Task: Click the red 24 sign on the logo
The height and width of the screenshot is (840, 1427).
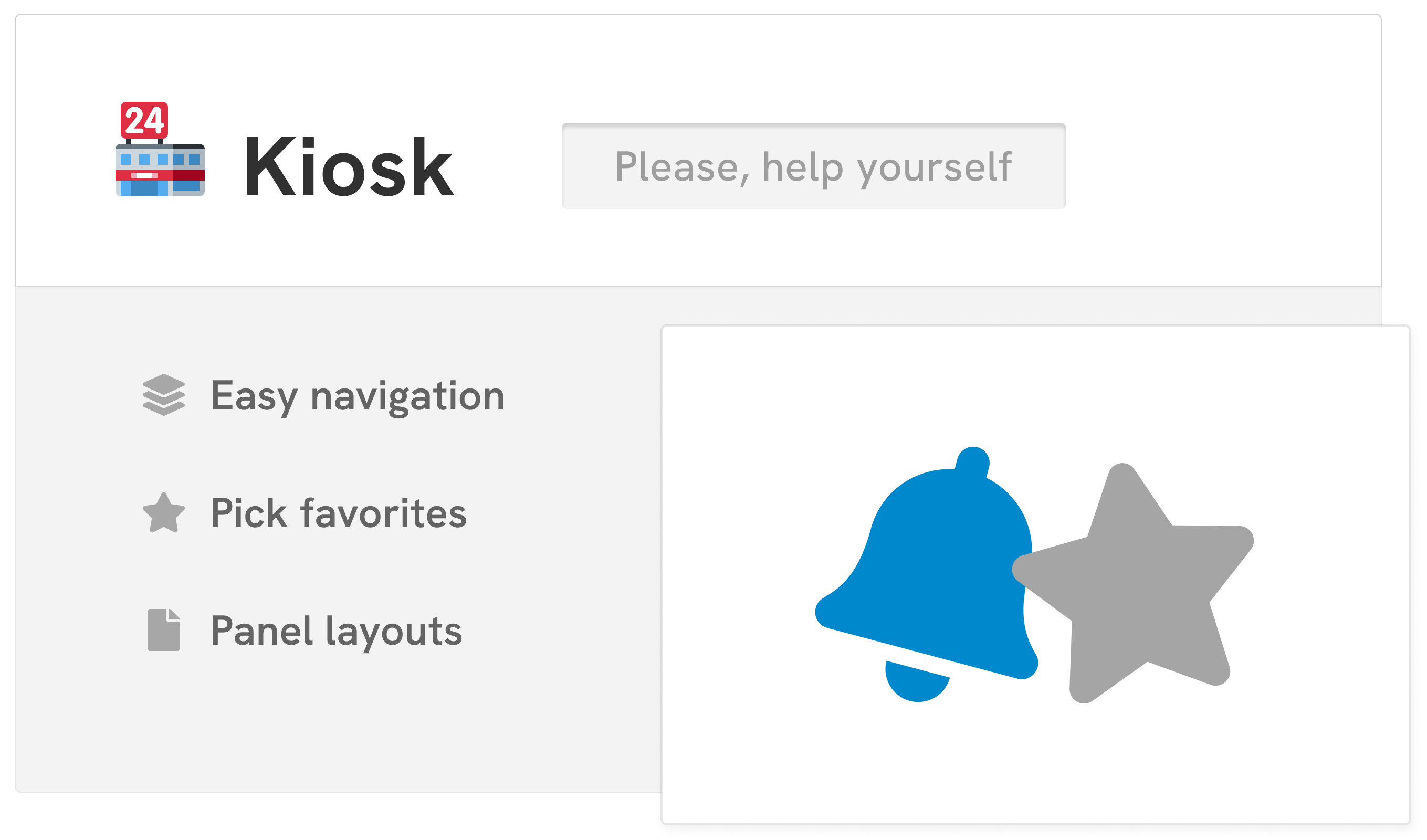Action: click(144, 120)
